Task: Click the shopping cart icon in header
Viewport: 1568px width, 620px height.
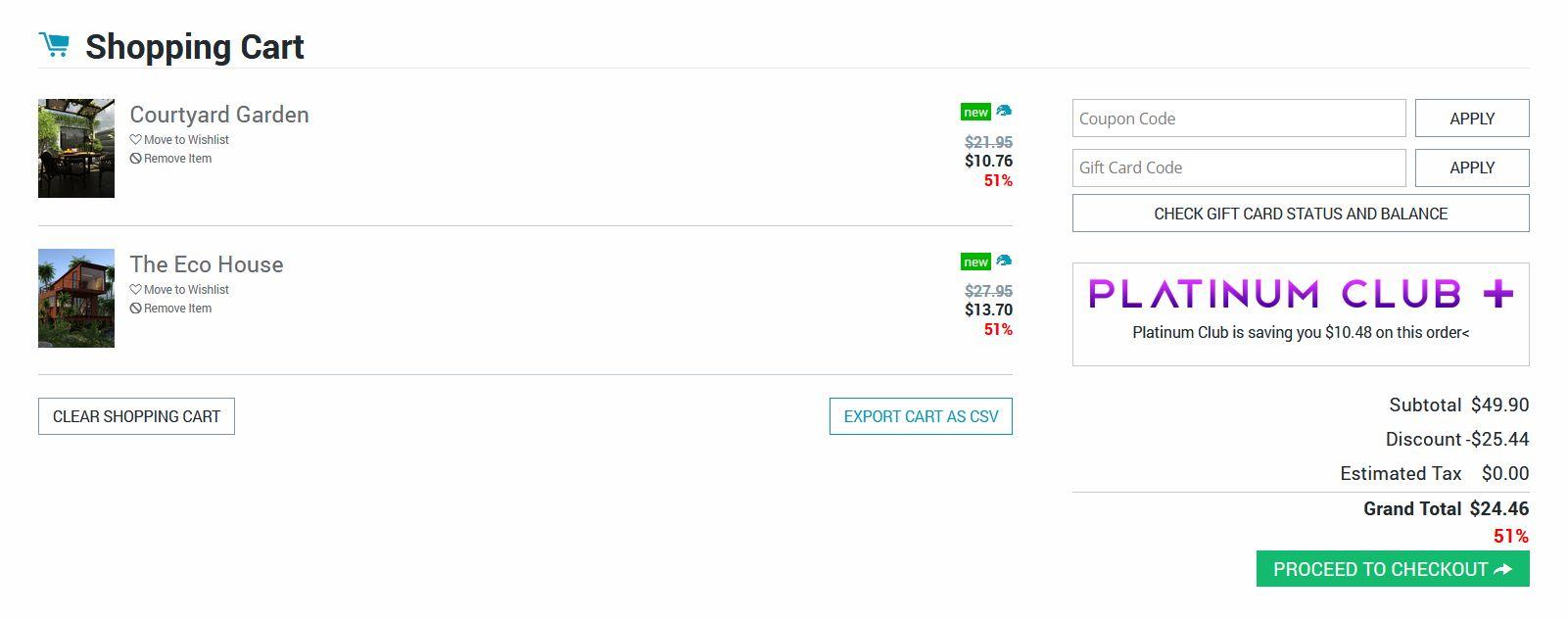Action: [54, 45]
